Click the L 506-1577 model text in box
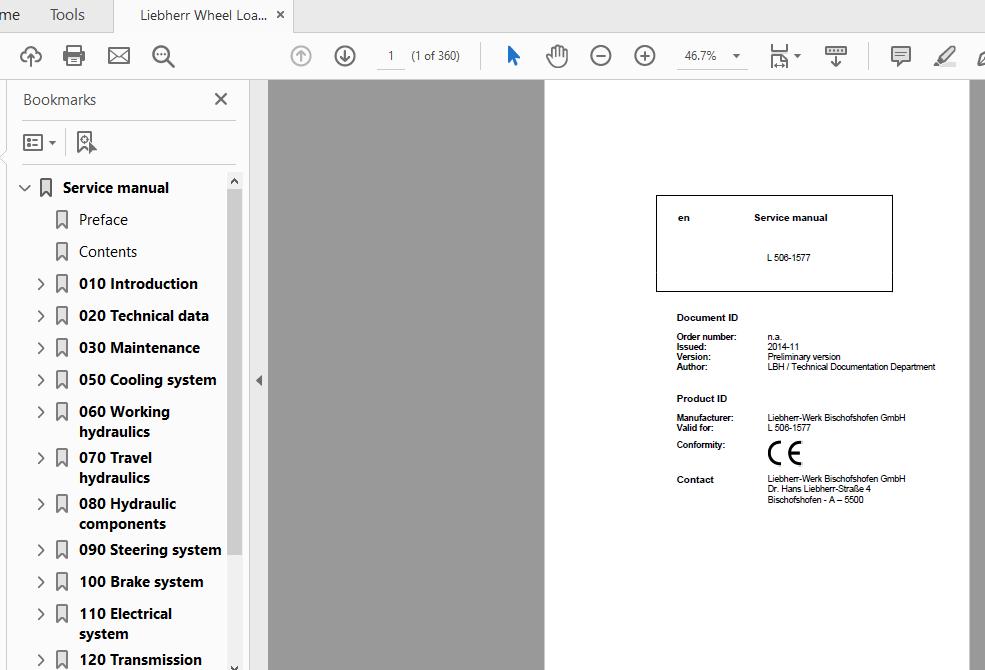 click(788, 258)
